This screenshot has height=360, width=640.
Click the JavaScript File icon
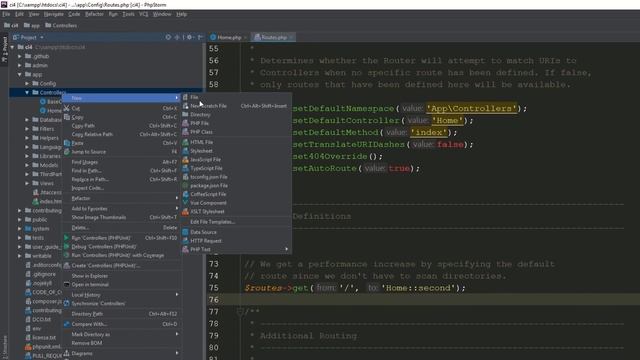coord(185,160)
